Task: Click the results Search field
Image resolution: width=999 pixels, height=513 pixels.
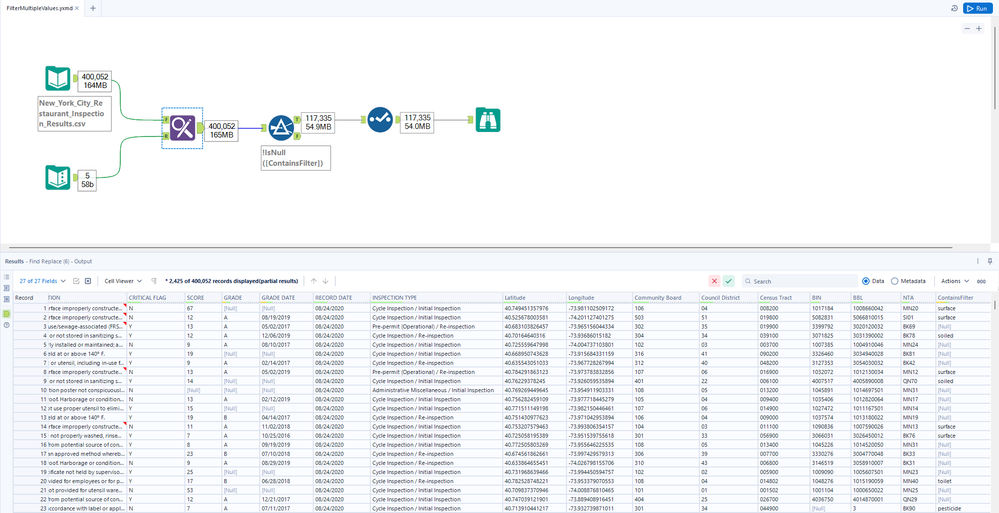Action: 800,281
